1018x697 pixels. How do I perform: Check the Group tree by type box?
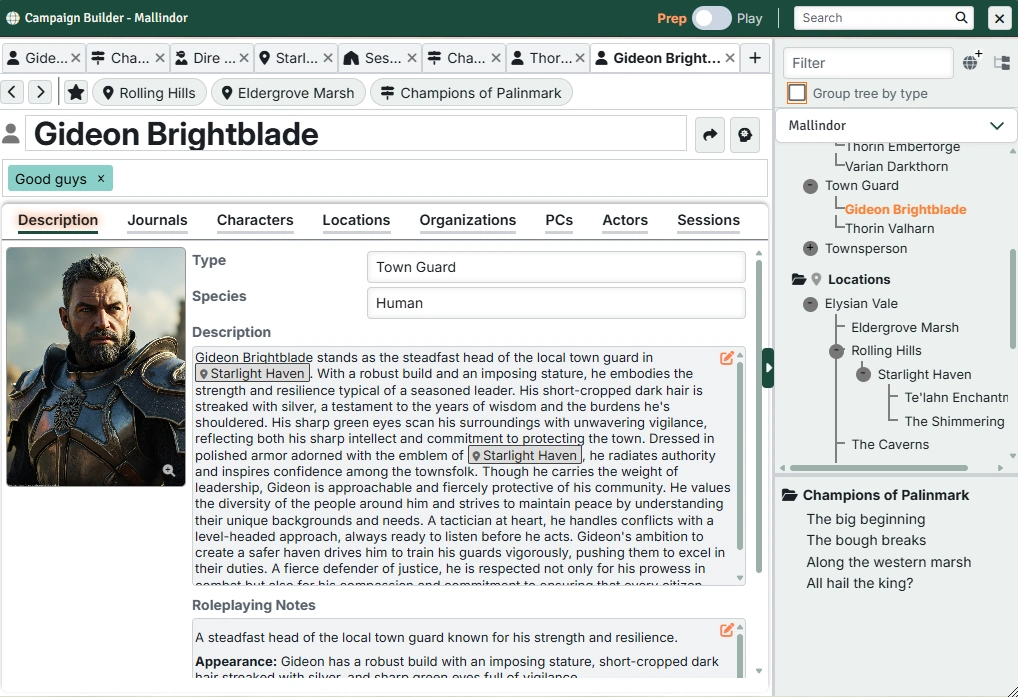click(x=797, y=93)
